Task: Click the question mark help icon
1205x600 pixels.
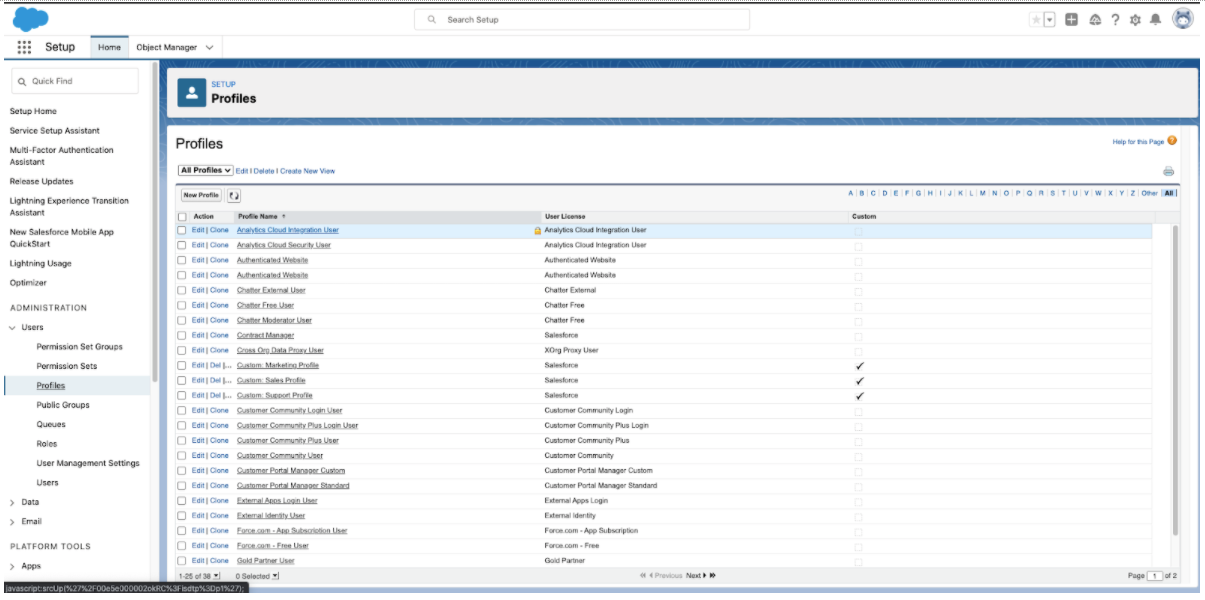Action: coord(1115,20)
